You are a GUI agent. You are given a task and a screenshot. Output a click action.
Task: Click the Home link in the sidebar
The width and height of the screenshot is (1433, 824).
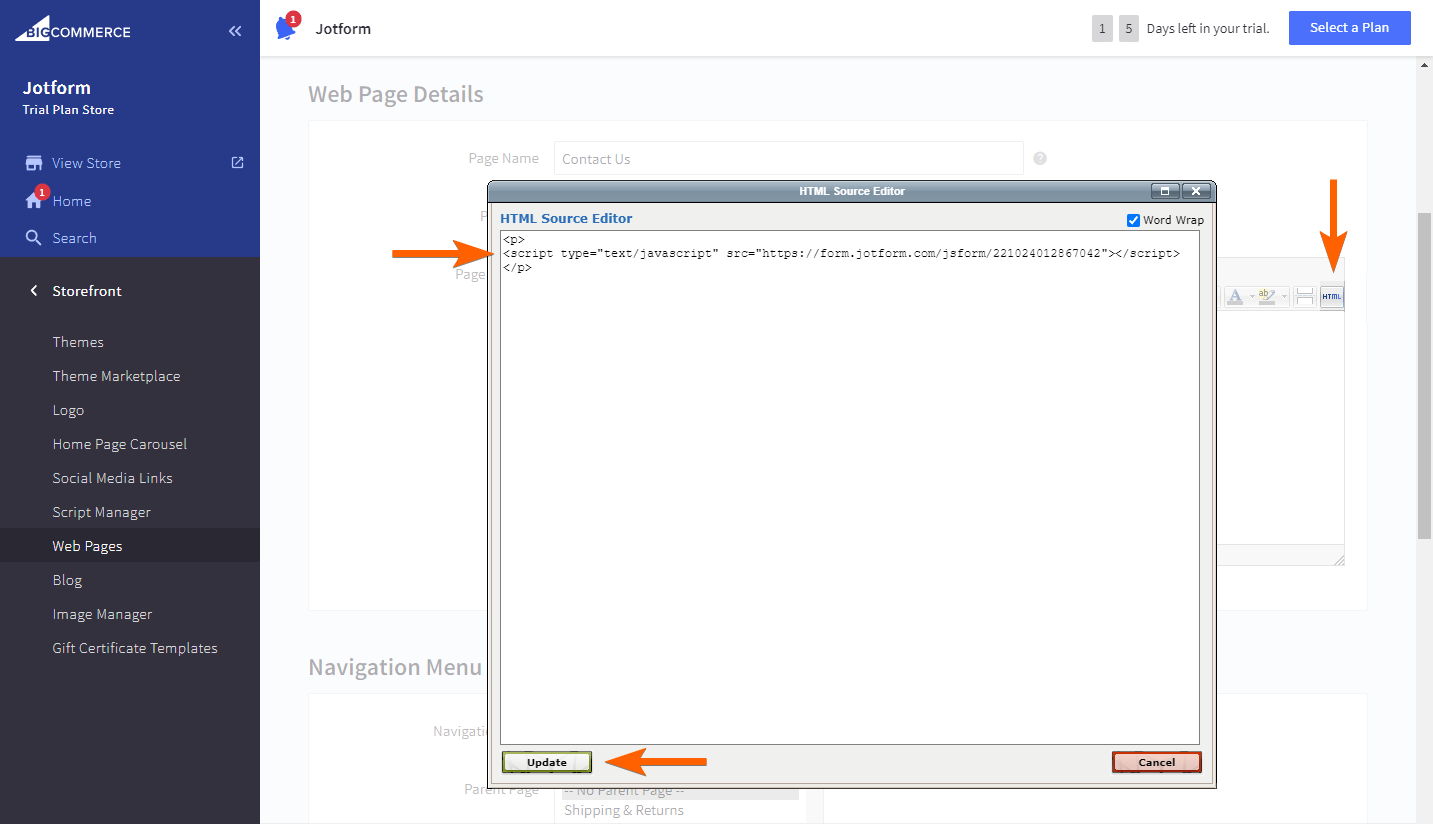point(72,201)
